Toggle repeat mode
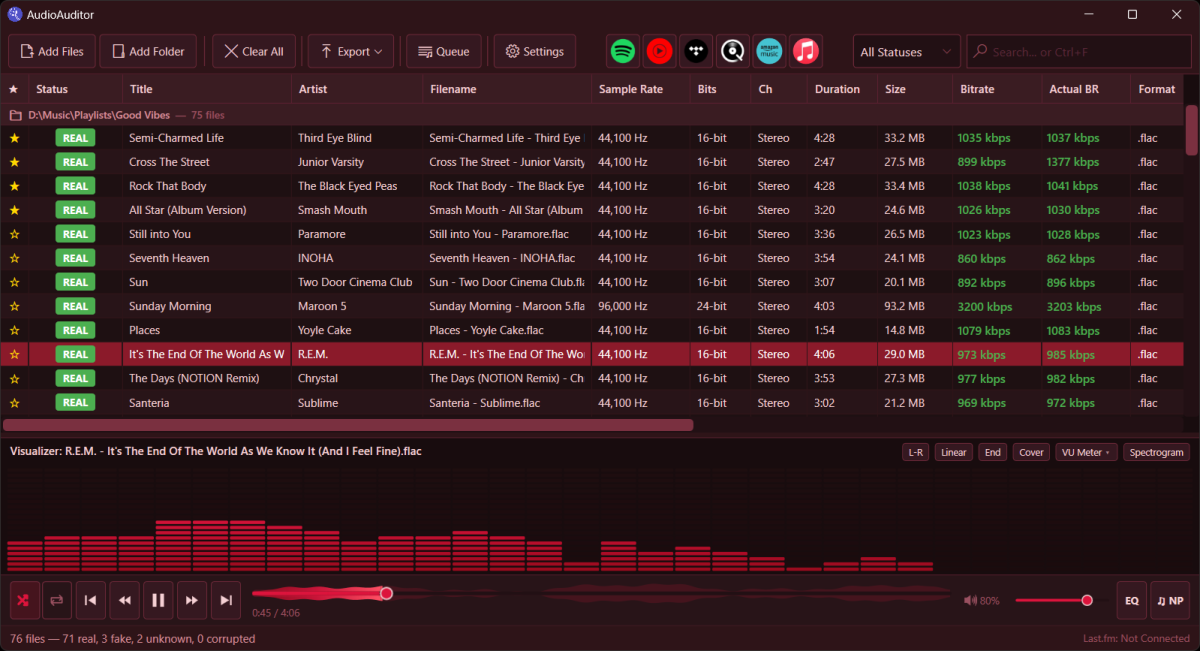This screenshot has height=651, width=1200. click(x=57, y=600)
